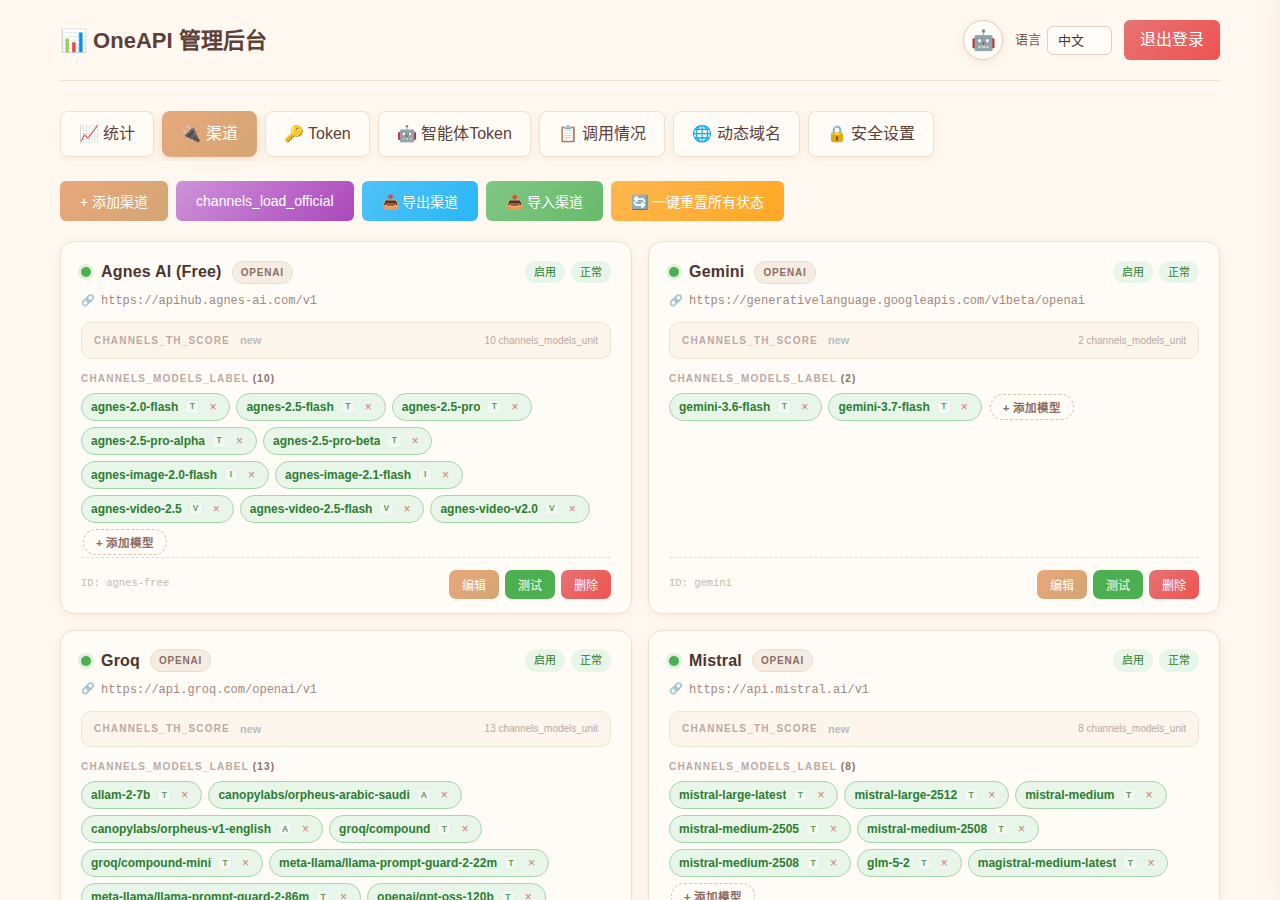Remove agnes-2.5-pro model with its ×

[x=515, y=407]
